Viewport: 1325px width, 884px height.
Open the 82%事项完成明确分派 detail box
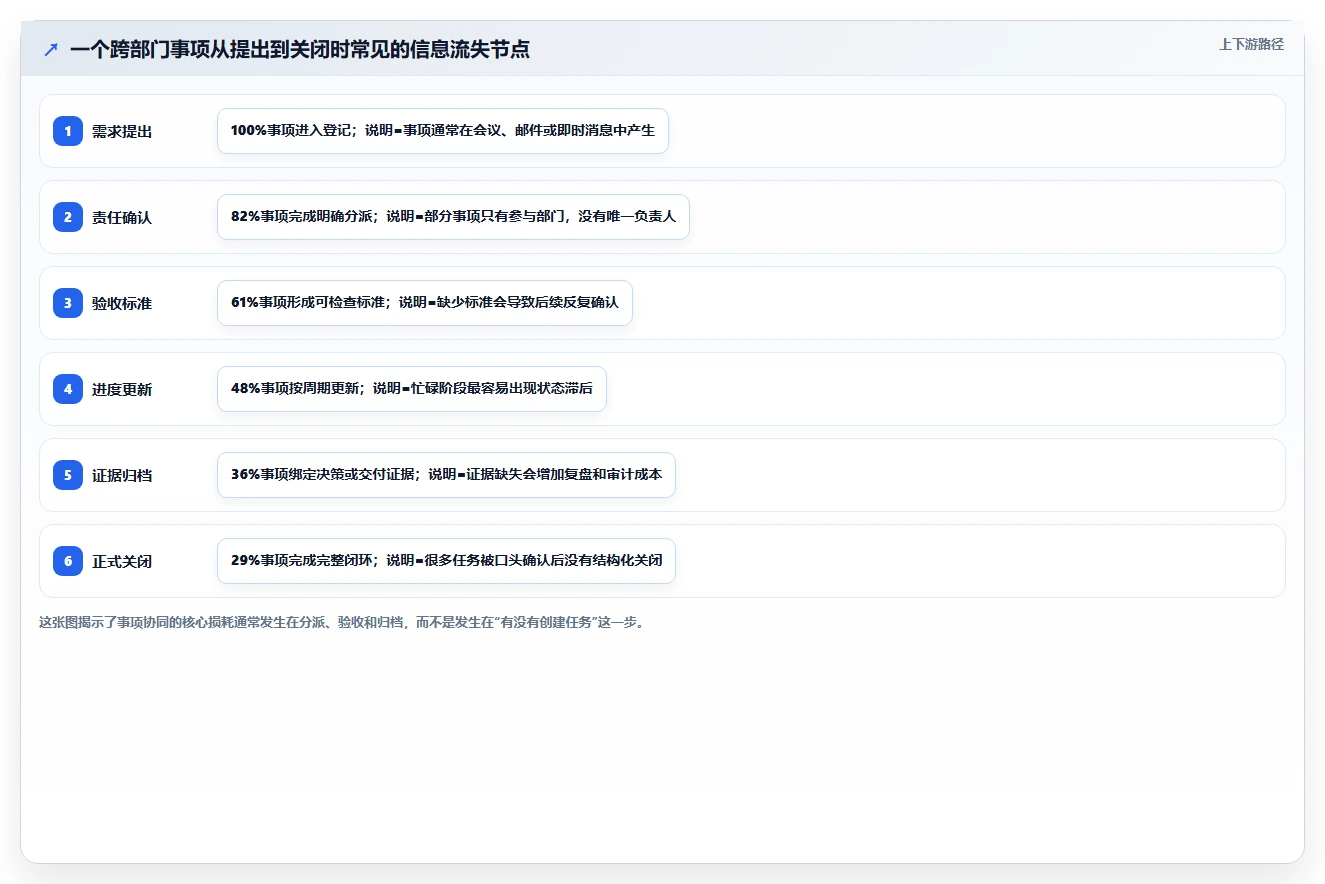click(453, 217)
